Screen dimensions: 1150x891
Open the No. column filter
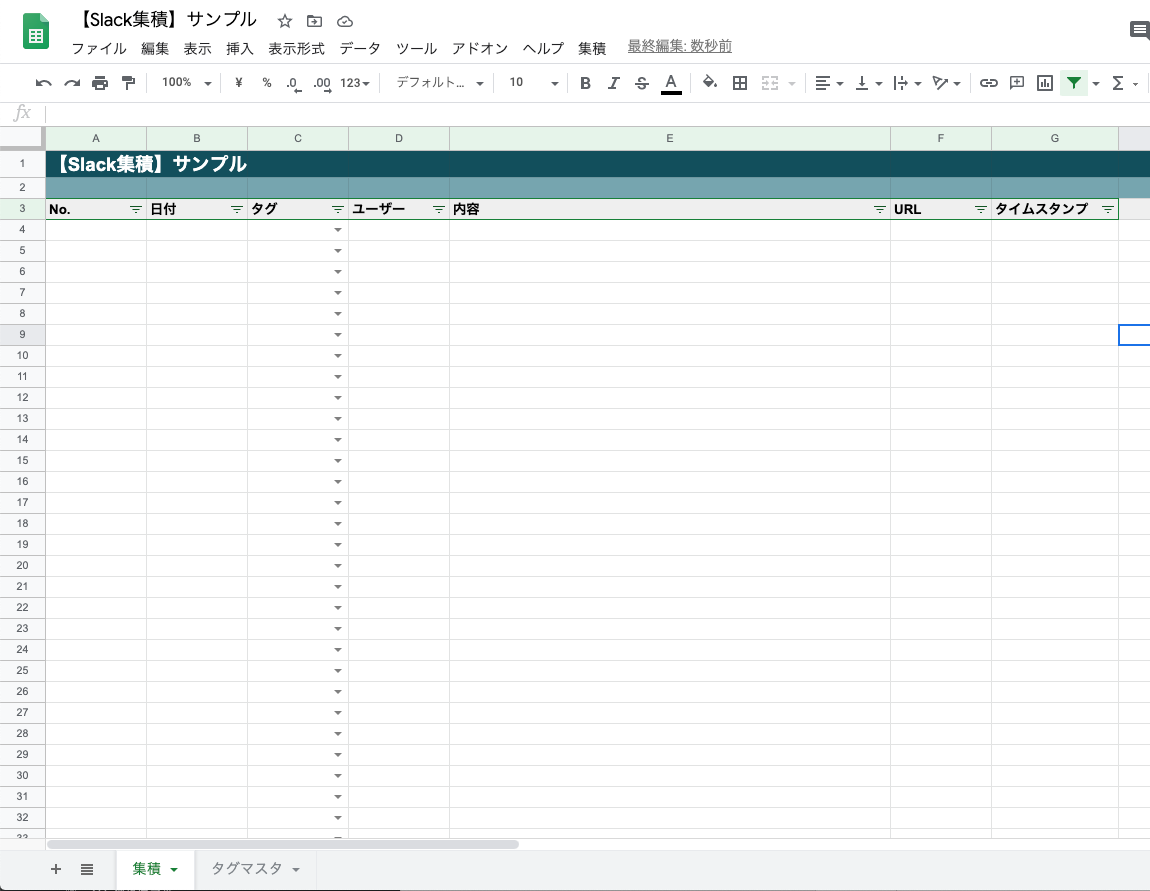(136, 210)
